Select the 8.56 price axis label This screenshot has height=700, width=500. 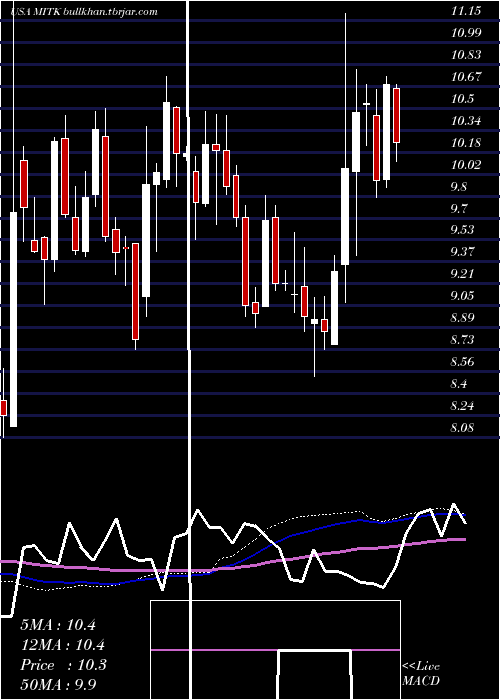coord(462,361)
